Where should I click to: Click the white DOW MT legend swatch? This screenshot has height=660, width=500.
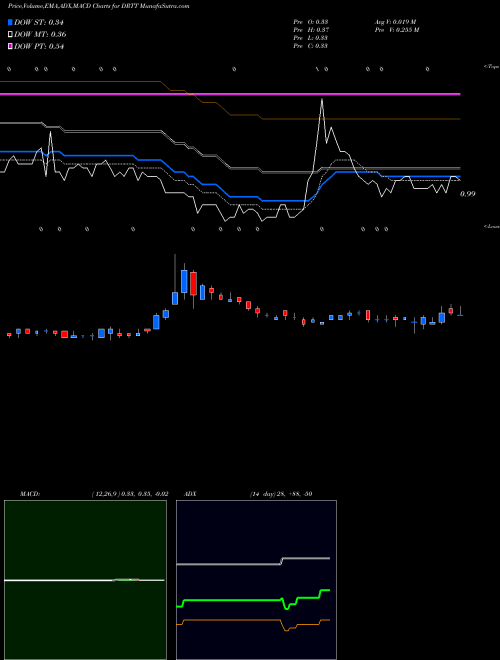[10, 34]
